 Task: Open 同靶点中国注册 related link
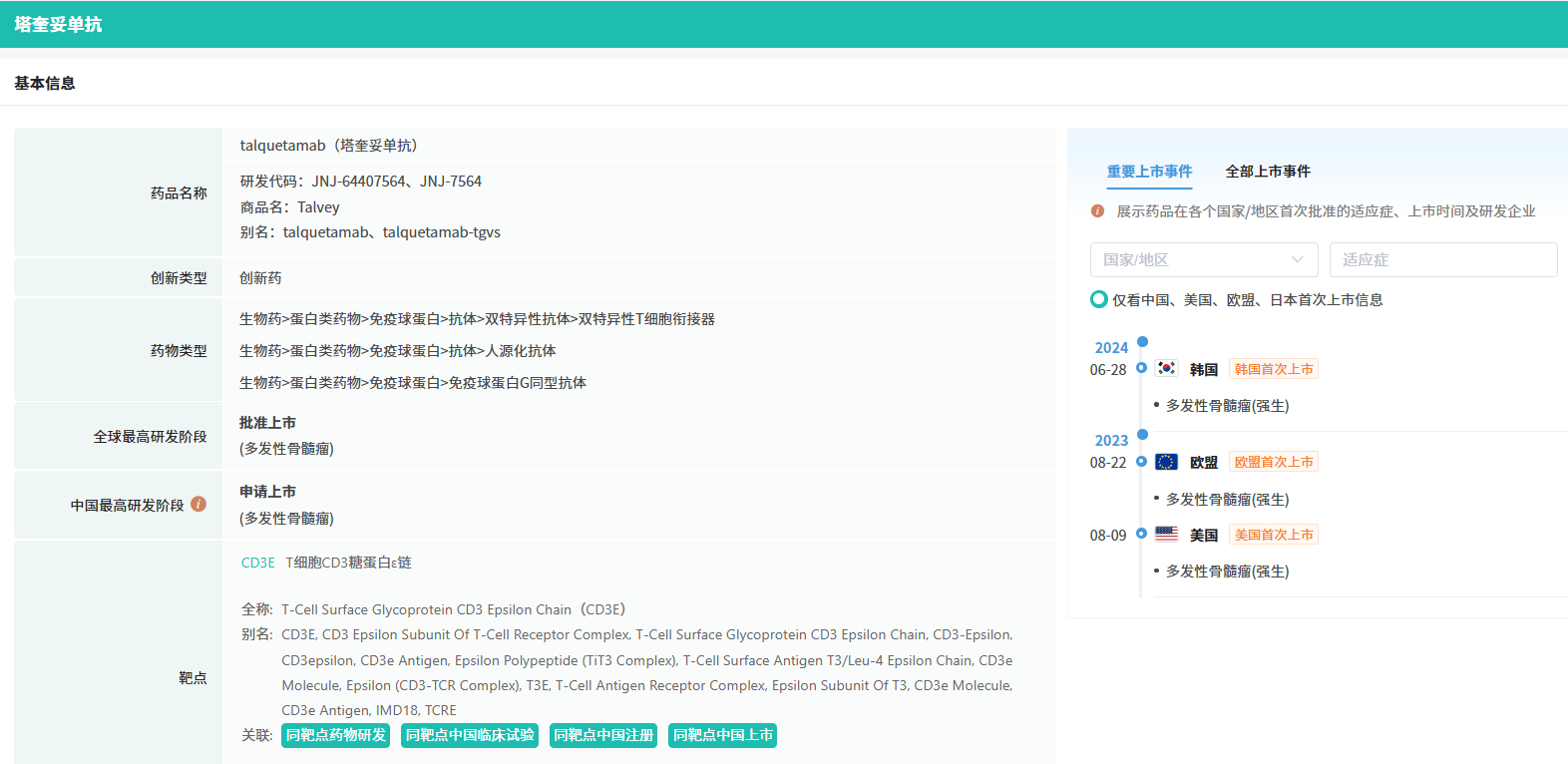coord(603,735)
